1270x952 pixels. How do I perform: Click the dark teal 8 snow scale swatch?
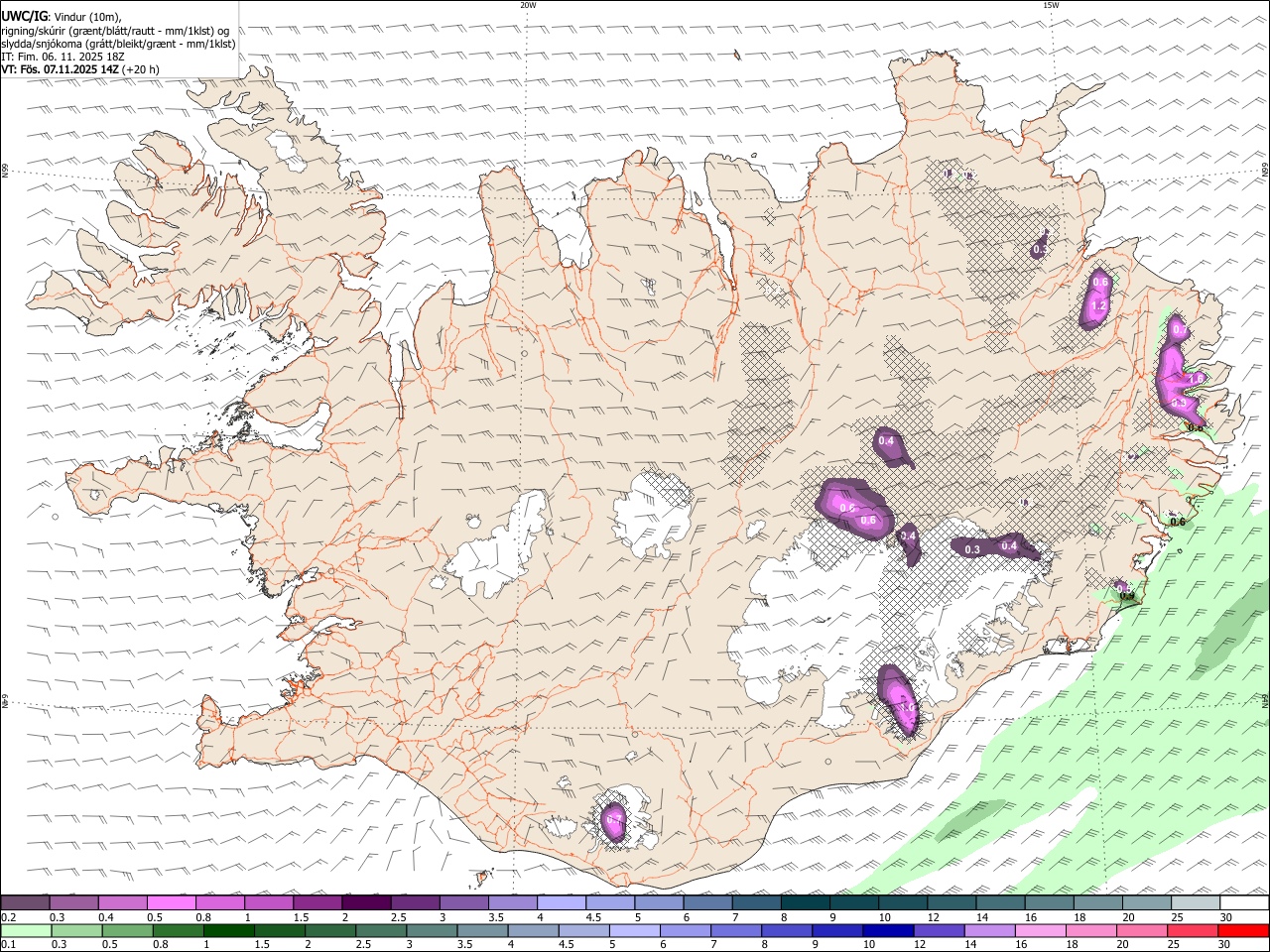tap(805, 903)
